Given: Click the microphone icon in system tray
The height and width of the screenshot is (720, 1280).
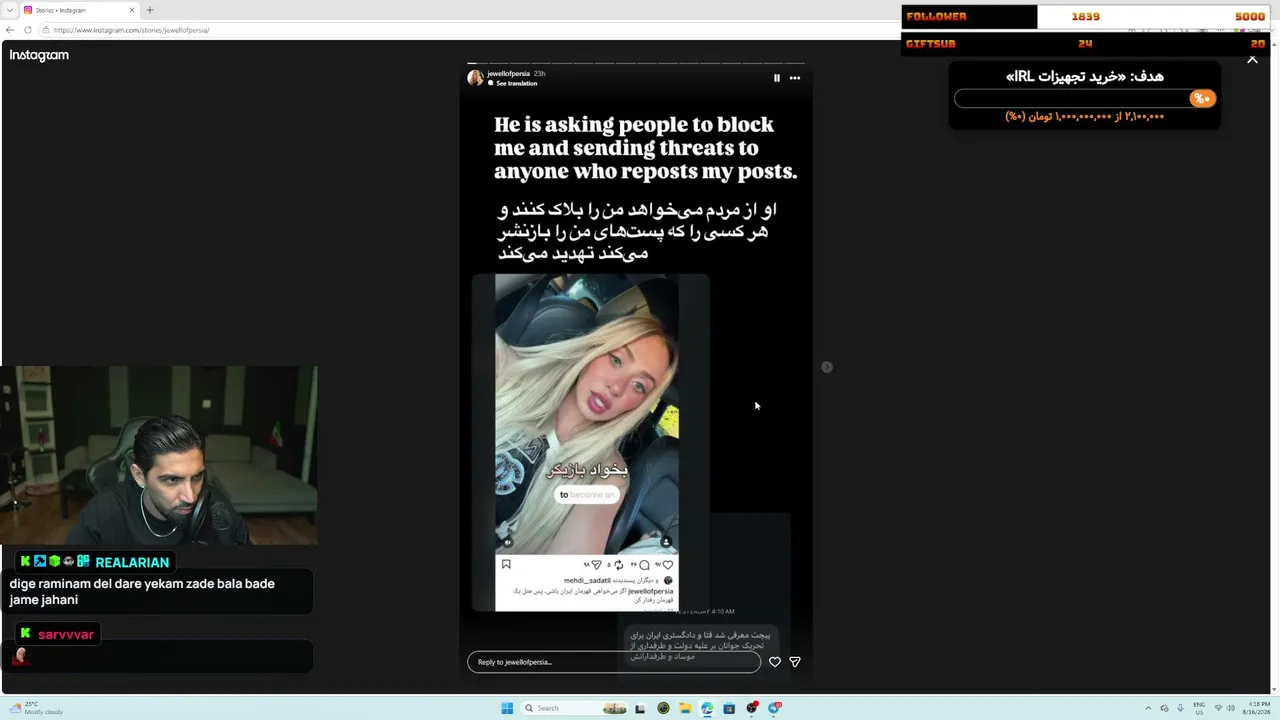Looking at the screenshot, I should 1181,708.
